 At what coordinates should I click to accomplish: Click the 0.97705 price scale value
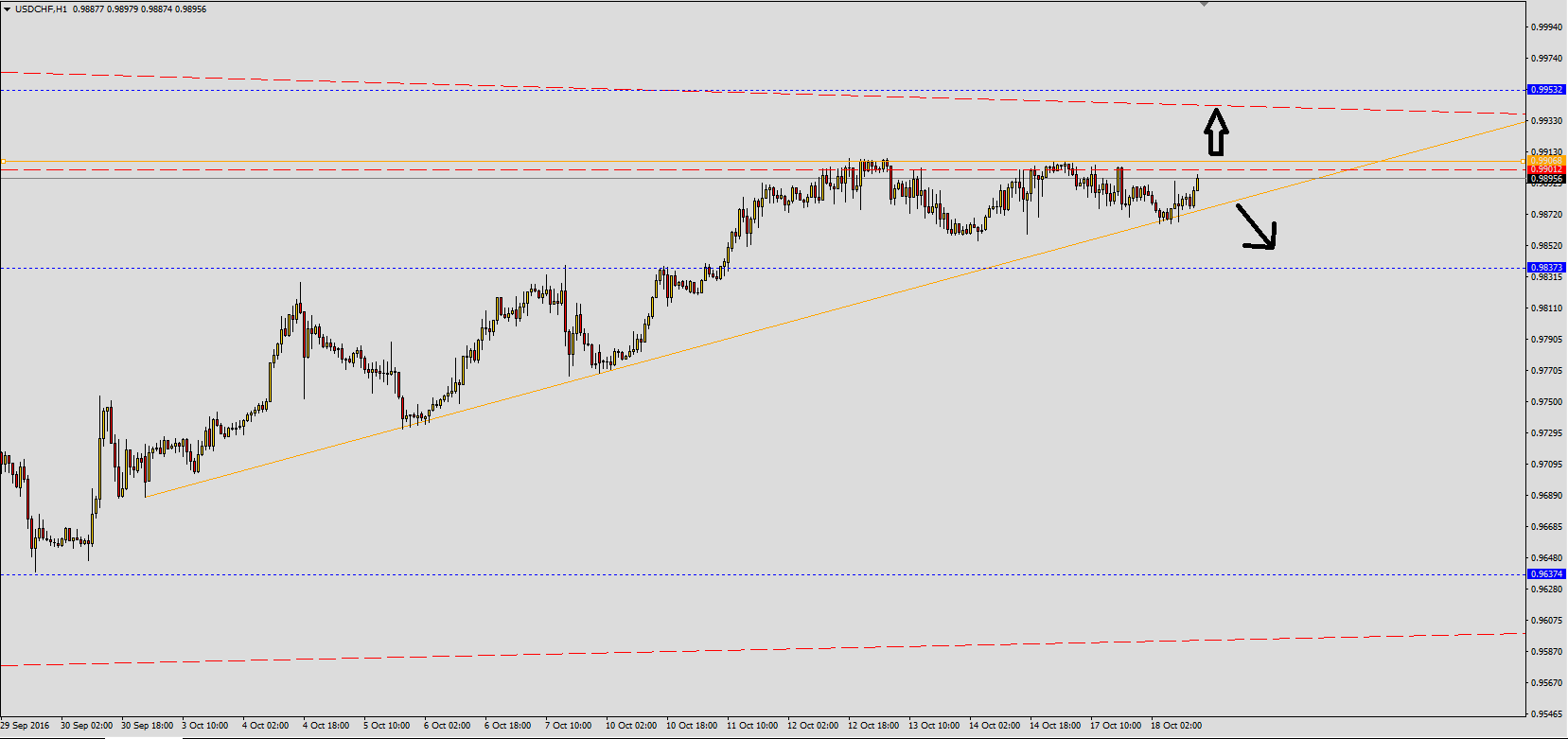pyautogui.click(x=1547, y=371)
